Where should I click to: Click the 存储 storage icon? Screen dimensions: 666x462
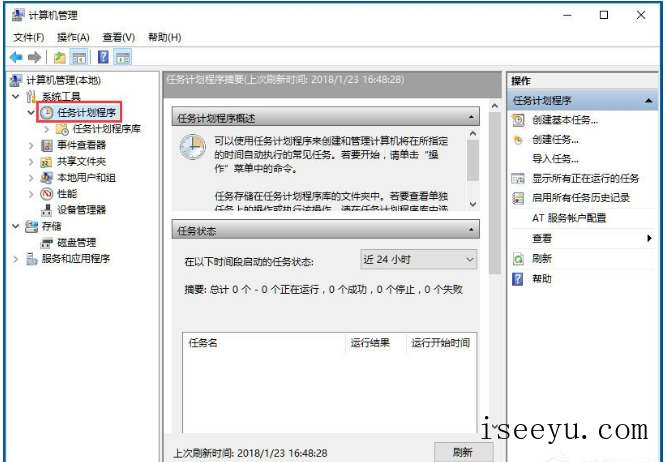click(31, 226)
